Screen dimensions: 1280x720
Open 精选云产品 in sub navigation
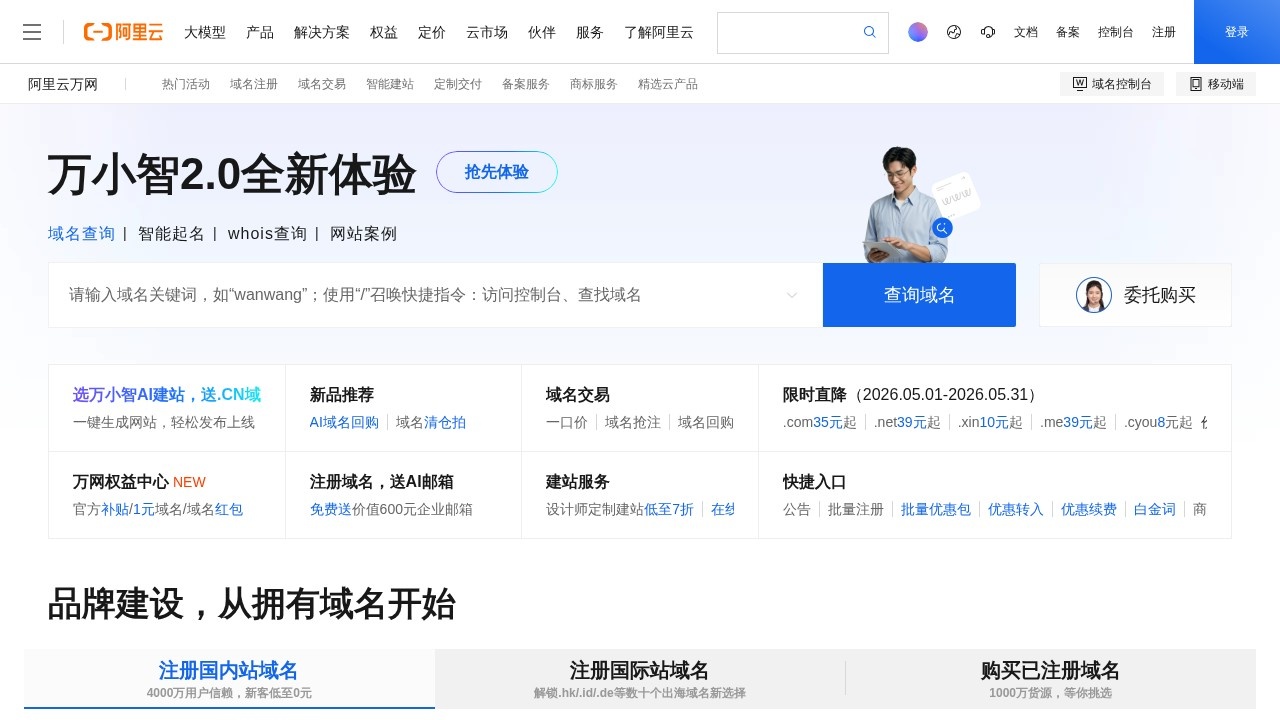point(668,84)
